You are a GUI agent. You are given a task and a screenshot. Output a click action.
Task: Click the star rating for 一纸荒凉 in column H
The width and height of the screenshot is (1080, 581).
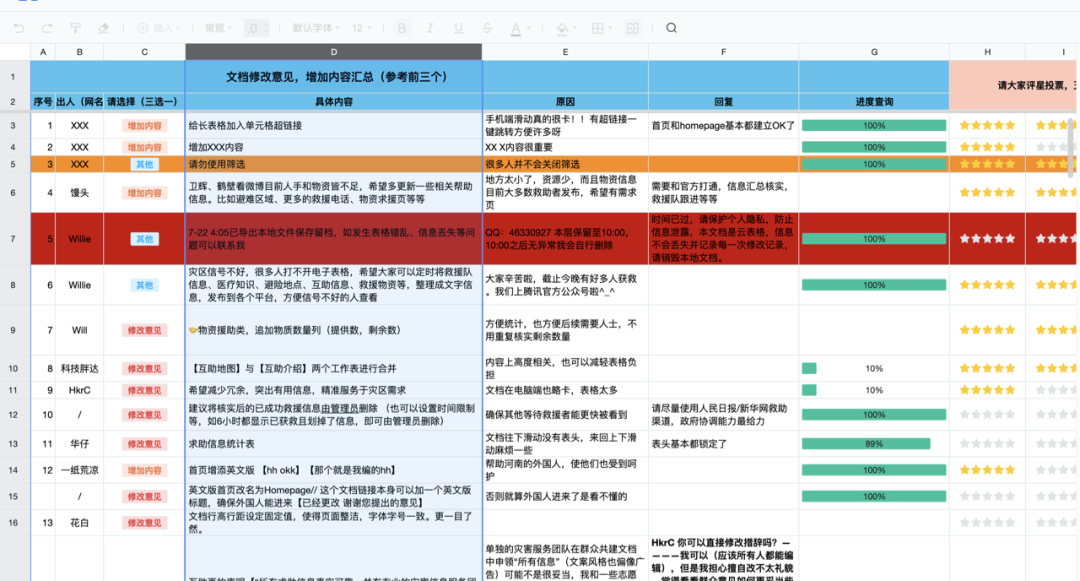987,470
